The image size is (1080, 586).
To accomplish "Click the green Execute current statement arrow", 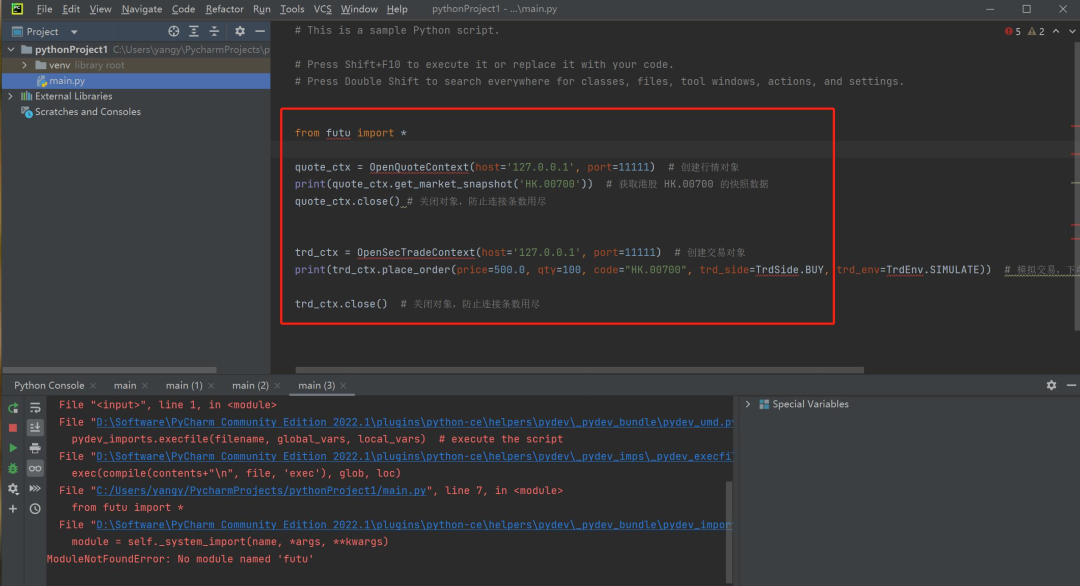I will 13,448.
